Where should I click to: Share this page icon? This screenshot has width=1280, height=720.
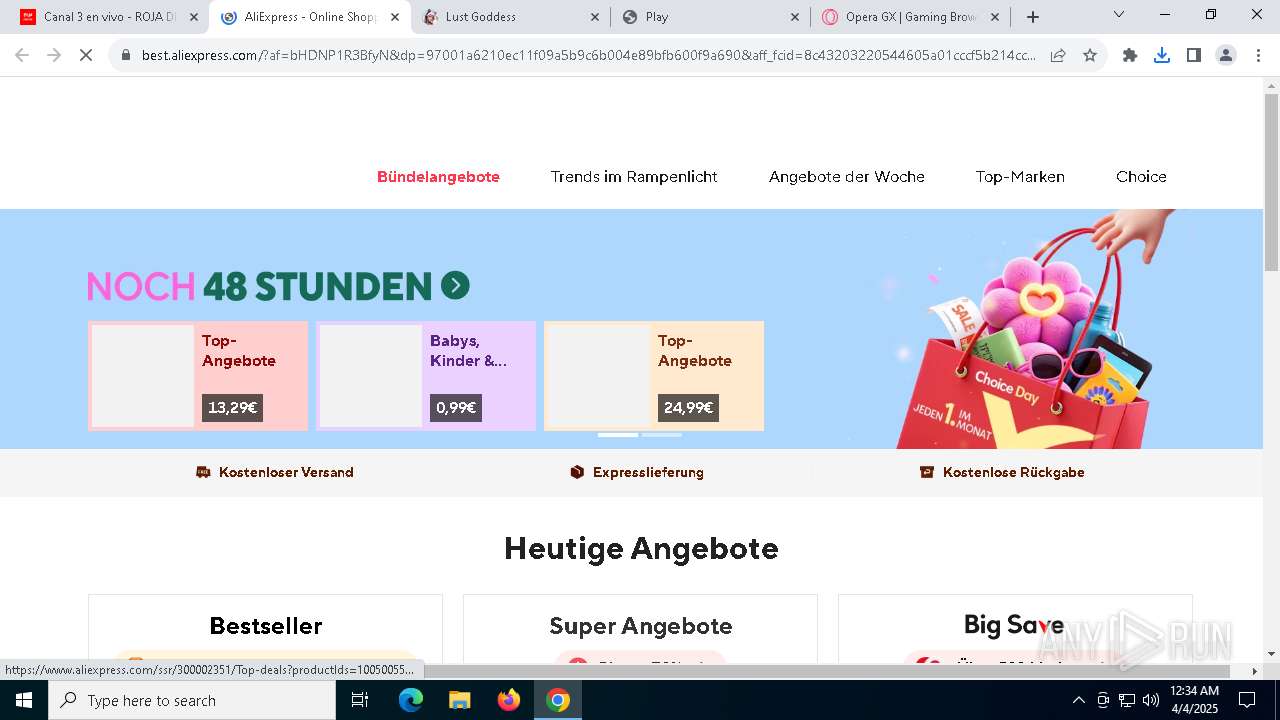coord(1058,55)
